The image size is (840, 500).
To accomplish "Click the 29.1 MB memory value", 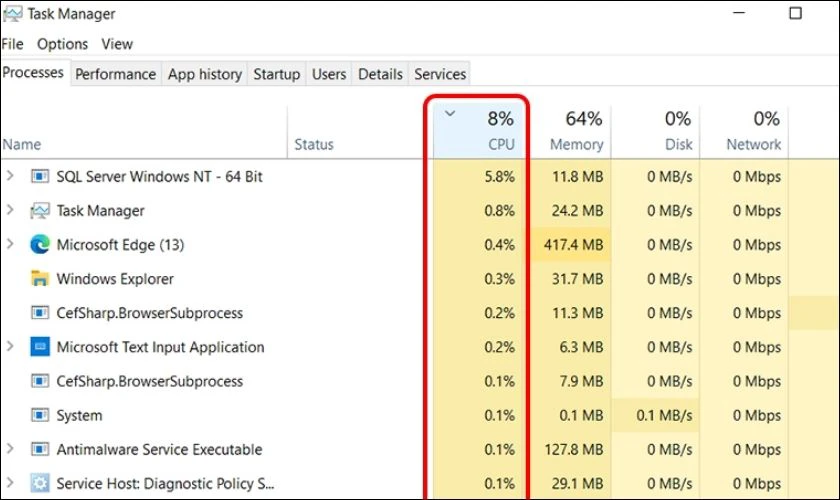I will [578, 483].
